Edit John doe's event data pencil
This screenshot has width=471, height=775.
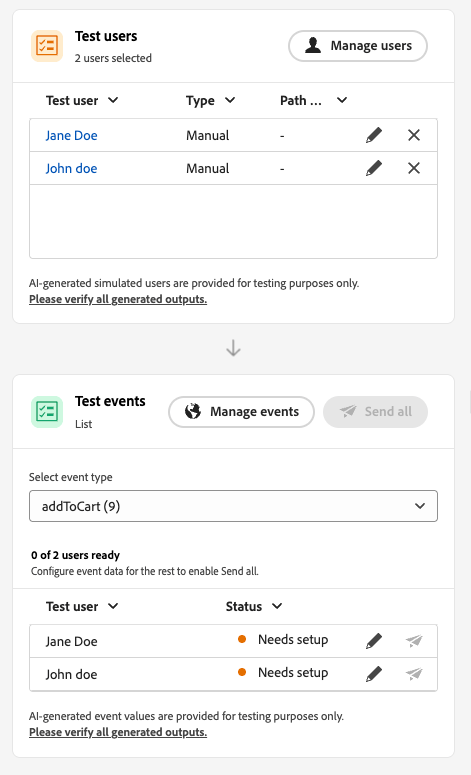(374, 674)
